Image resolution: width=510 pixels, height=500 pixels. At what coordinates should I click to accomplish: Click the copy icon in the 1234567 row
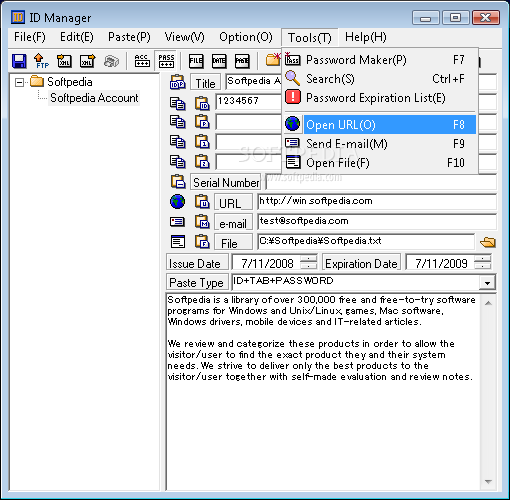tap(177, 103)
